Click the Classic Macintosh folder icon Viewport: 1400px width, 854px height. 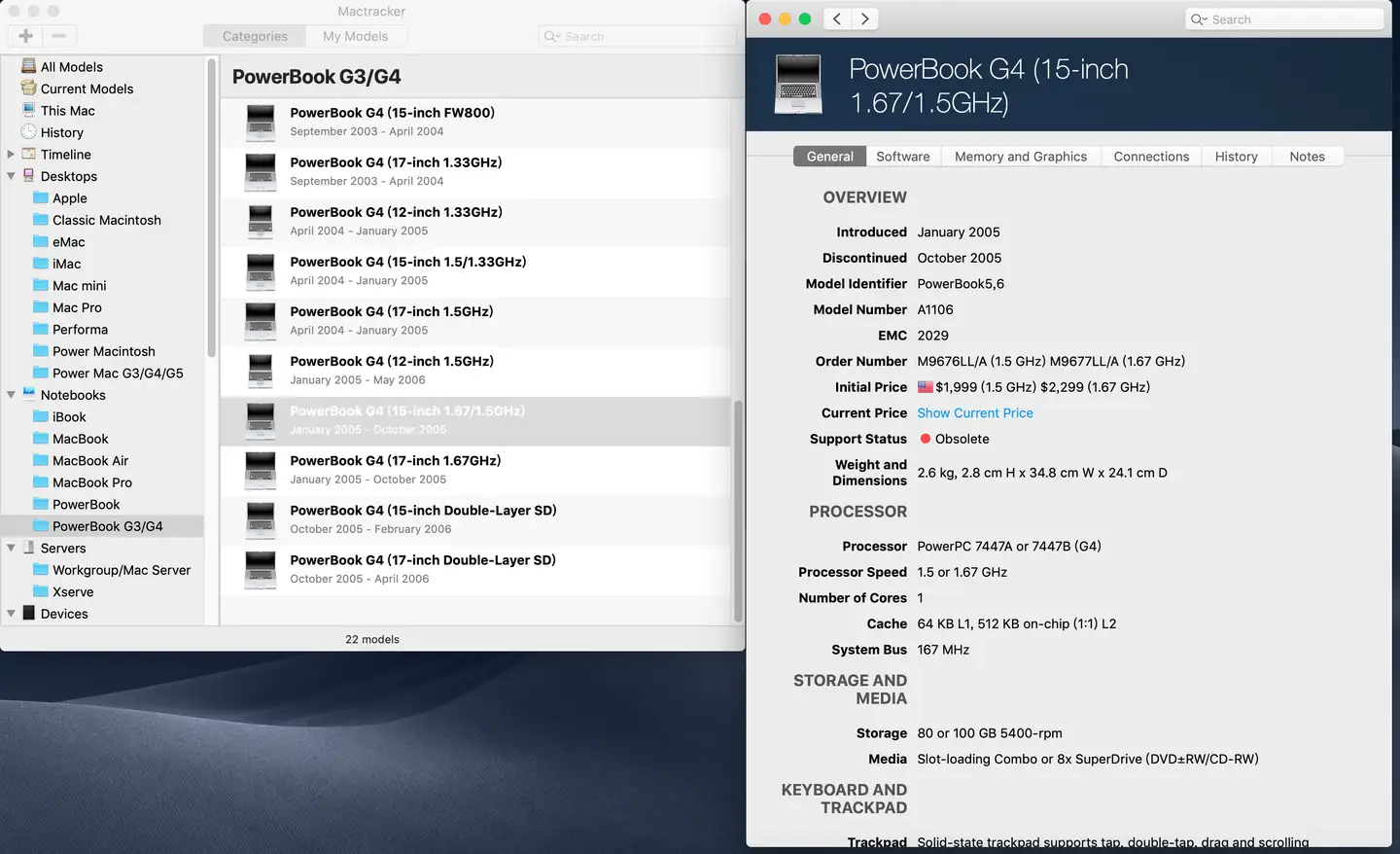click(41, 220)
